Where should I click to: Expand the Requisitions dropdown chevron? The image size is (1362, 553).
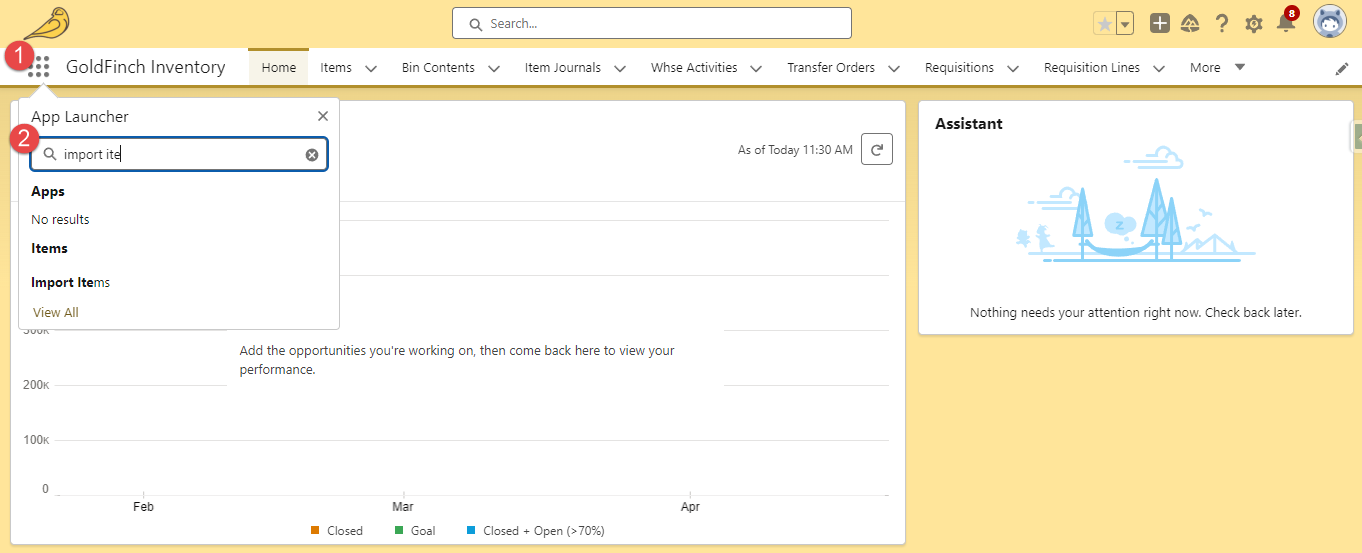[x=1013, y=68]
